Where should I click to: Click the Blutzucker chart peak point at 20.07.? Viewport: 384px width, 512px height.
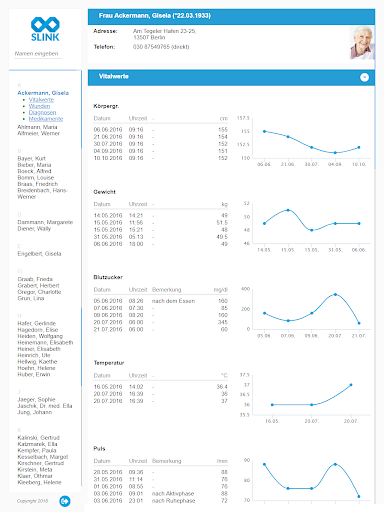[x=335, y=294]
